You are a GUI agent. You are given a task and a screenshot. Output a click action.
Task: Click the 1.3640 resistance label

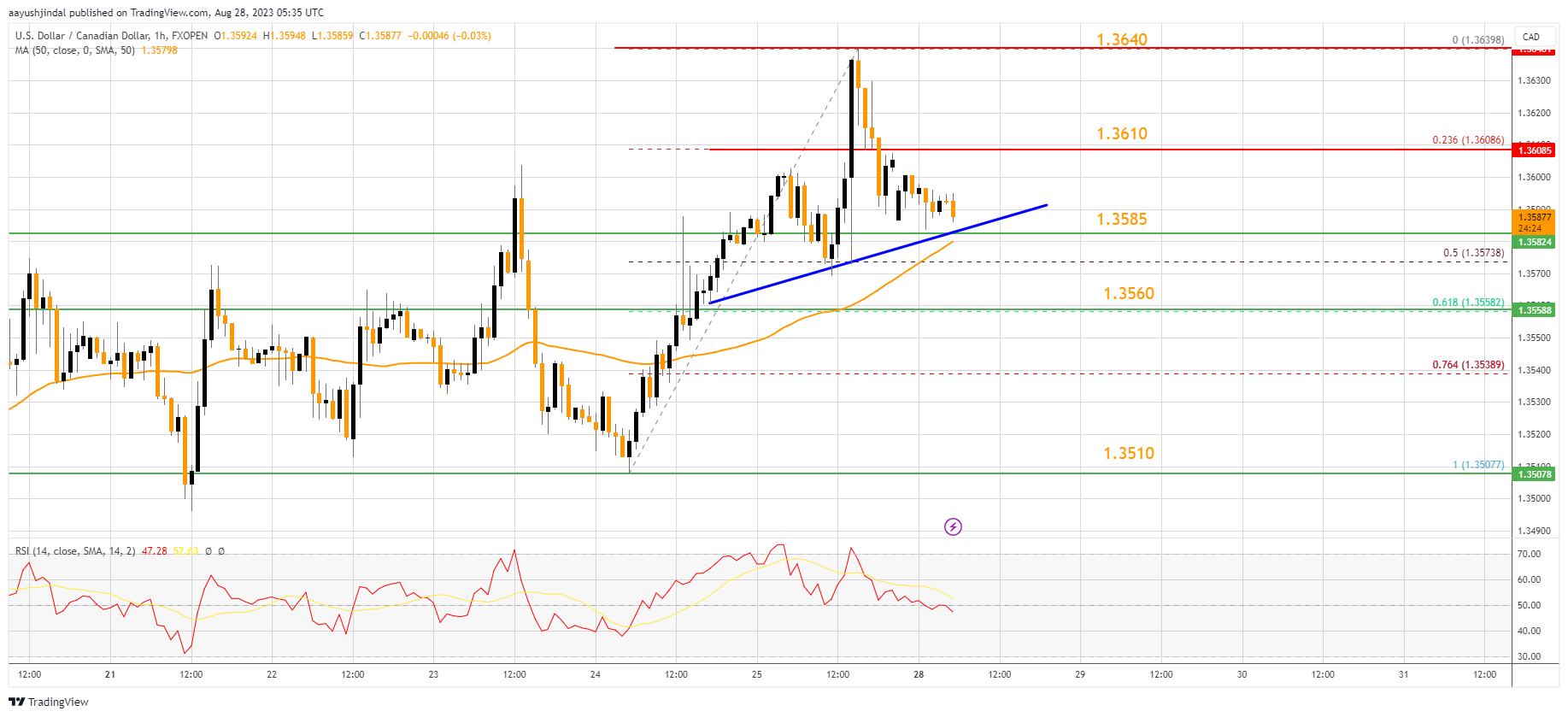(x=1122, y=39)
